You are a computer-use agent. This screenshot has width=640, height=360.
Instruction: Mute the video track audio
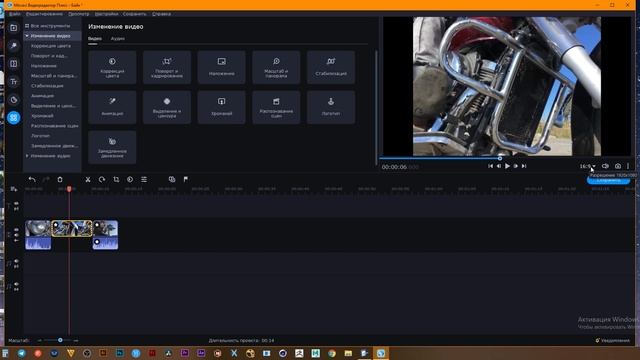16,235
